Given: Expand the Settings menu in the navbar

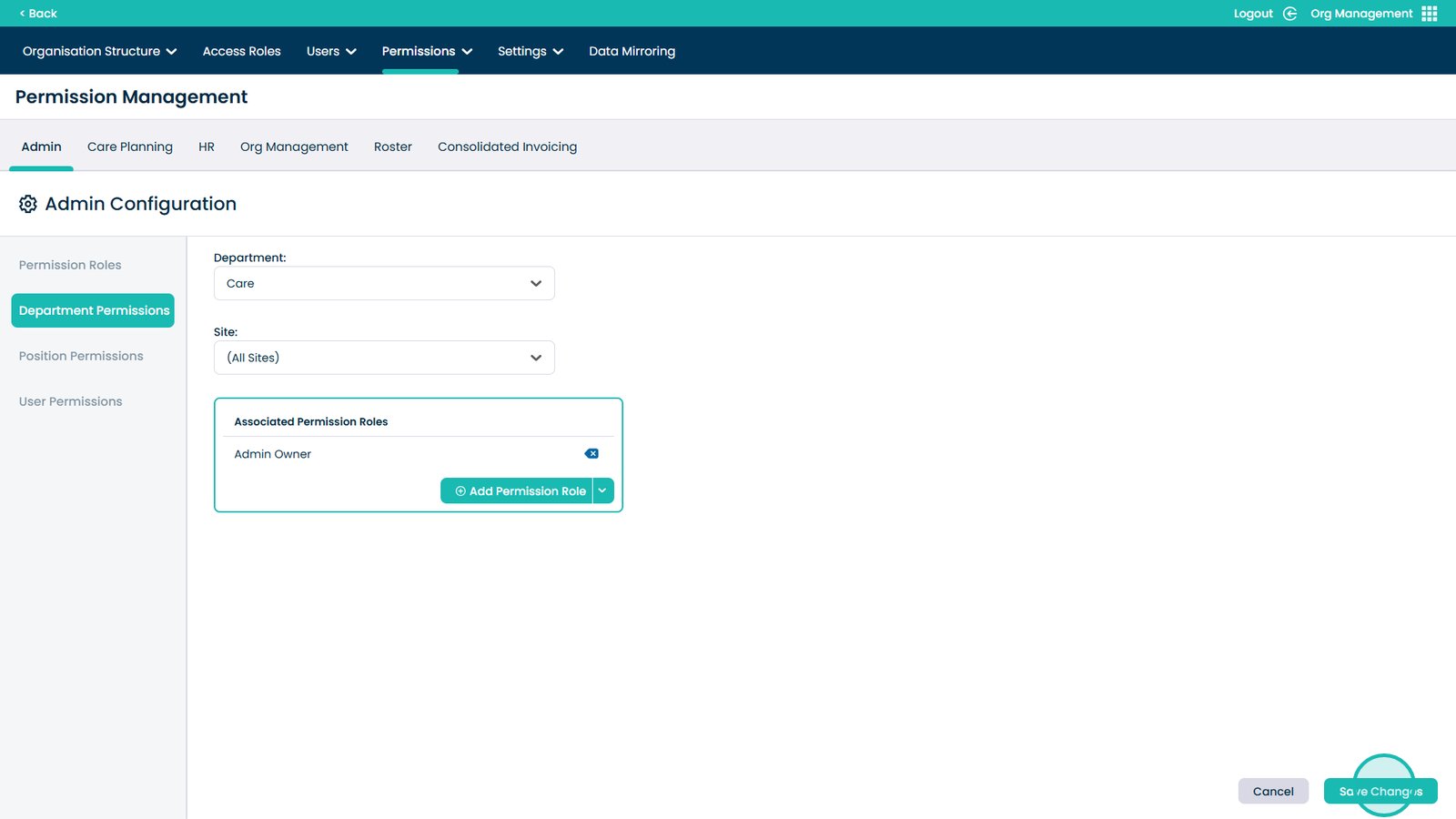Looking at the screenshot, I should [530, 51].
